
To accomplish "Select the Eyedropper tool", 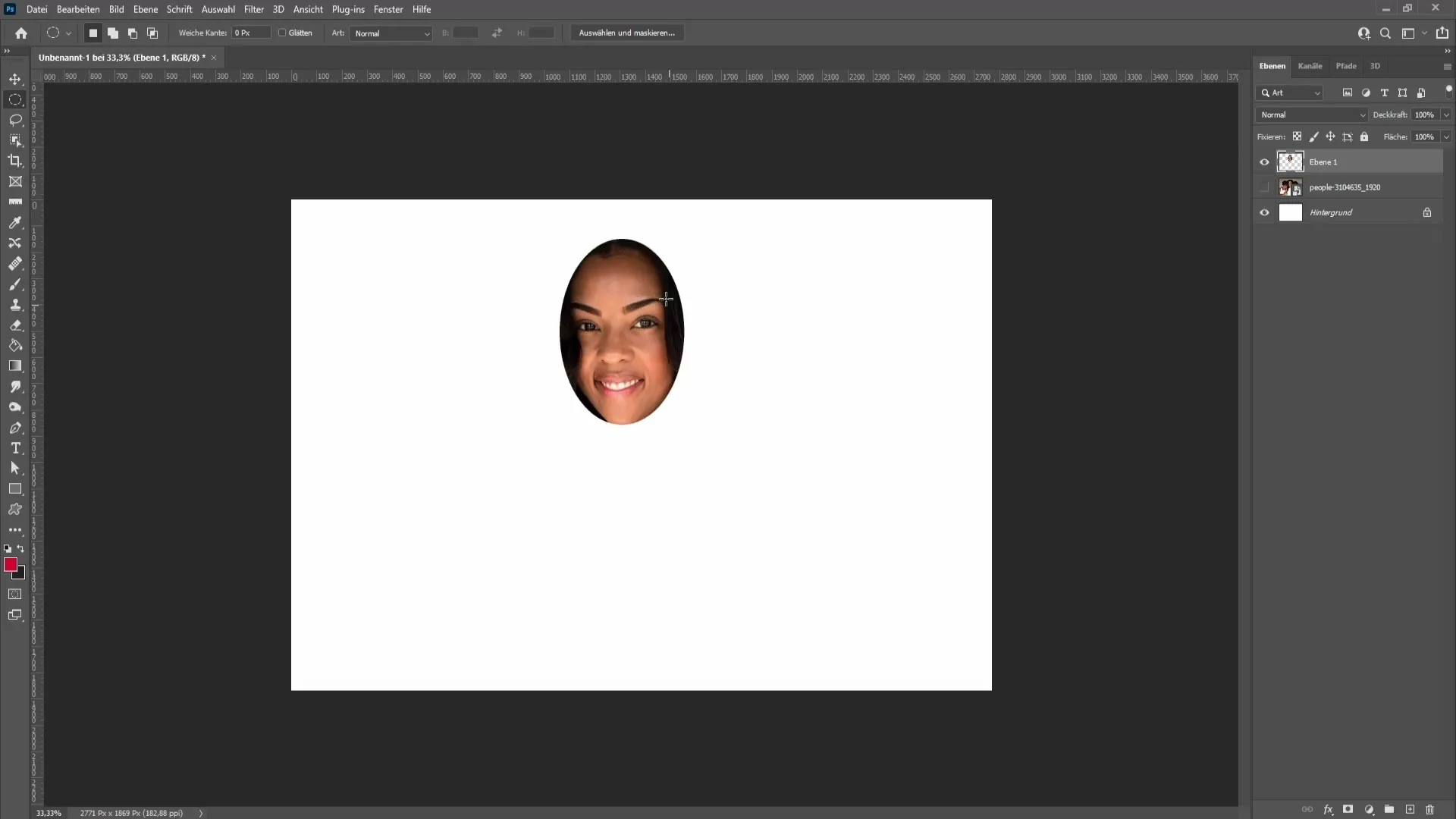I will [x=15, y=222].
